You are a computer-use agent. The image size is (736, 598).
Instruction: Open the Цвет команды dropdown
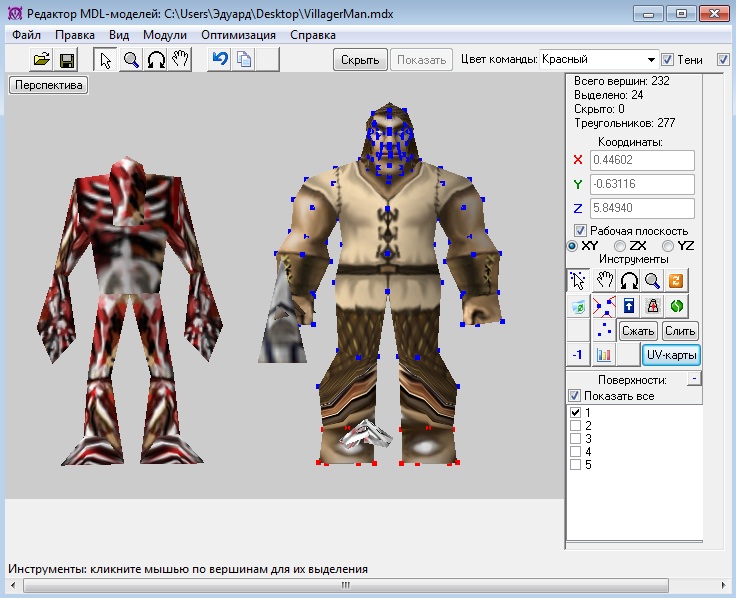point(651,60)
